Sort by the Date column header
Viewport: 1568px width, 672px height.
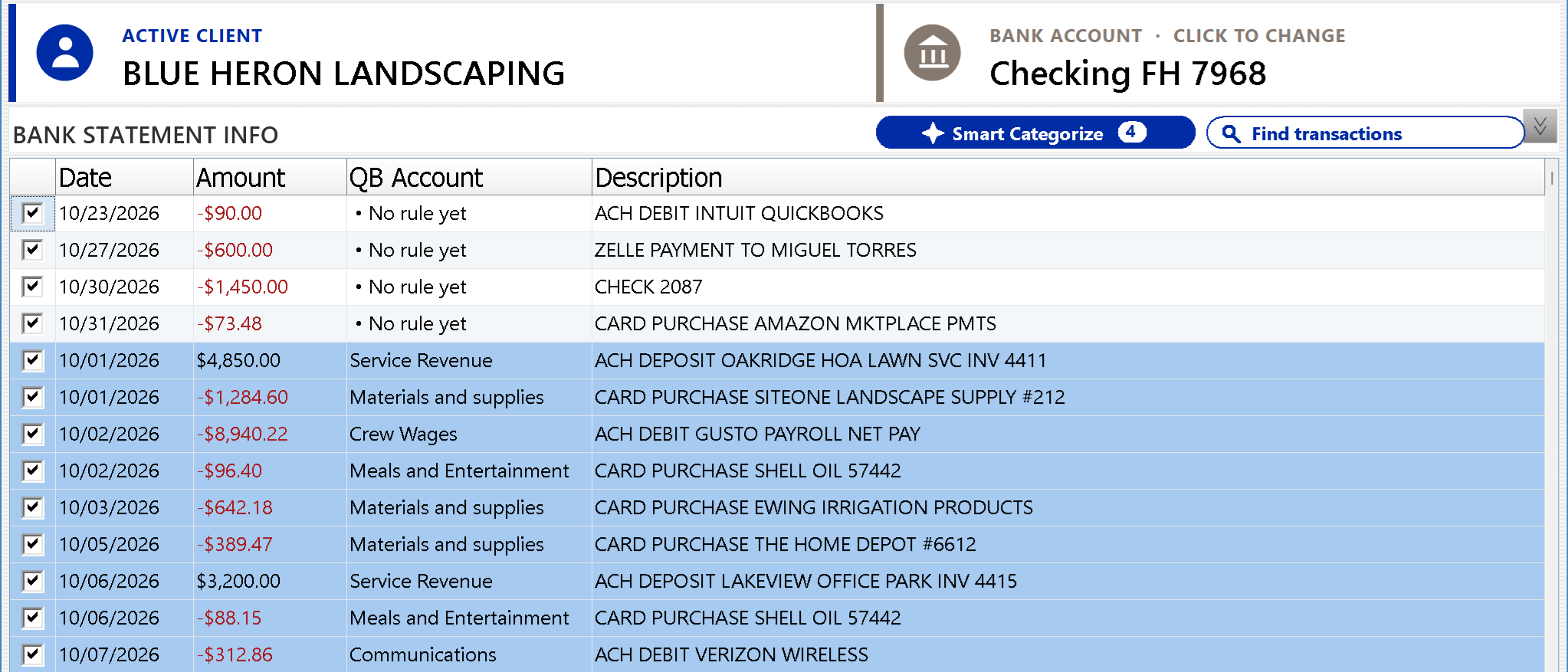124,177
